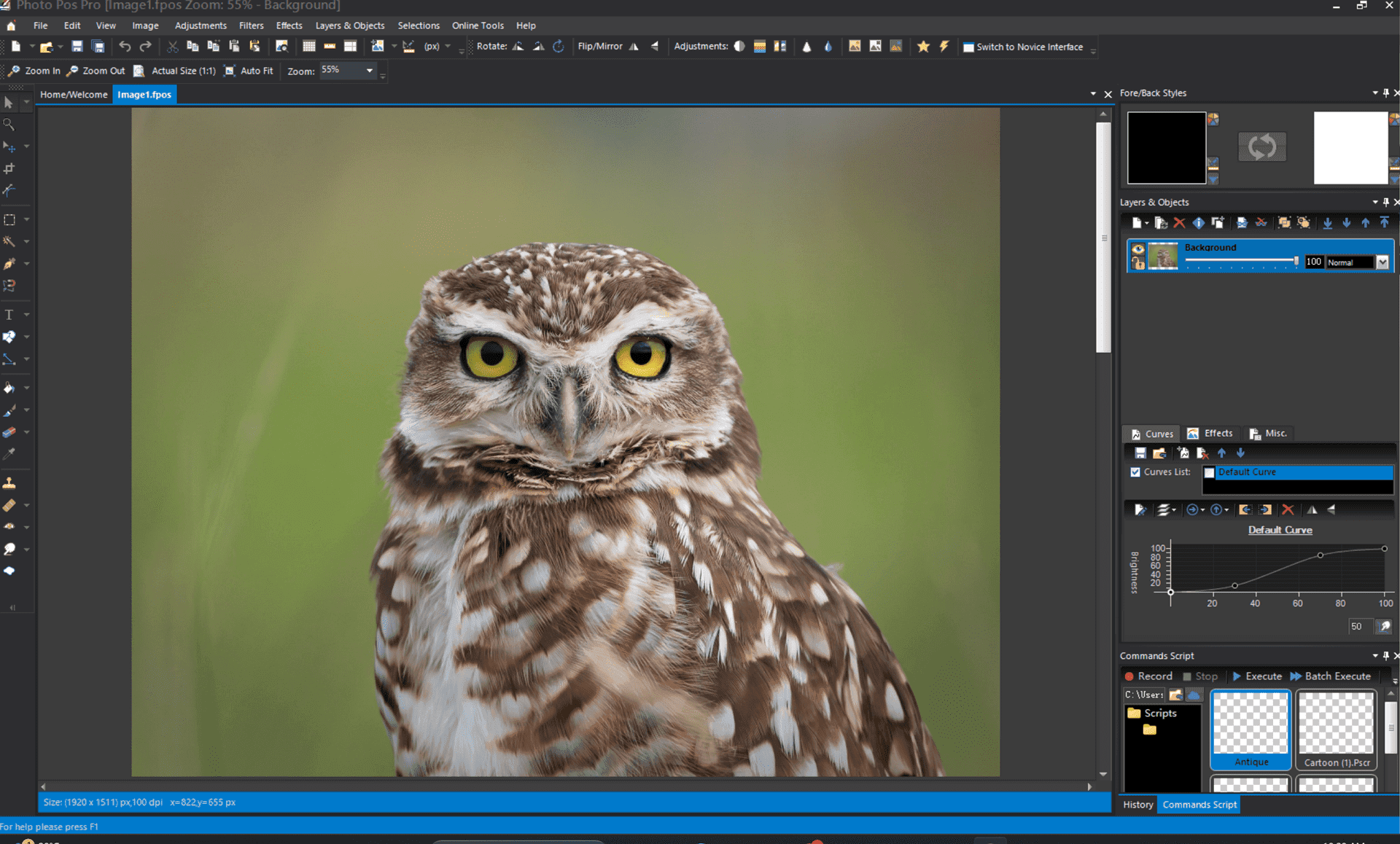Click the layer opacity value 100 field

click(1313, 262)
